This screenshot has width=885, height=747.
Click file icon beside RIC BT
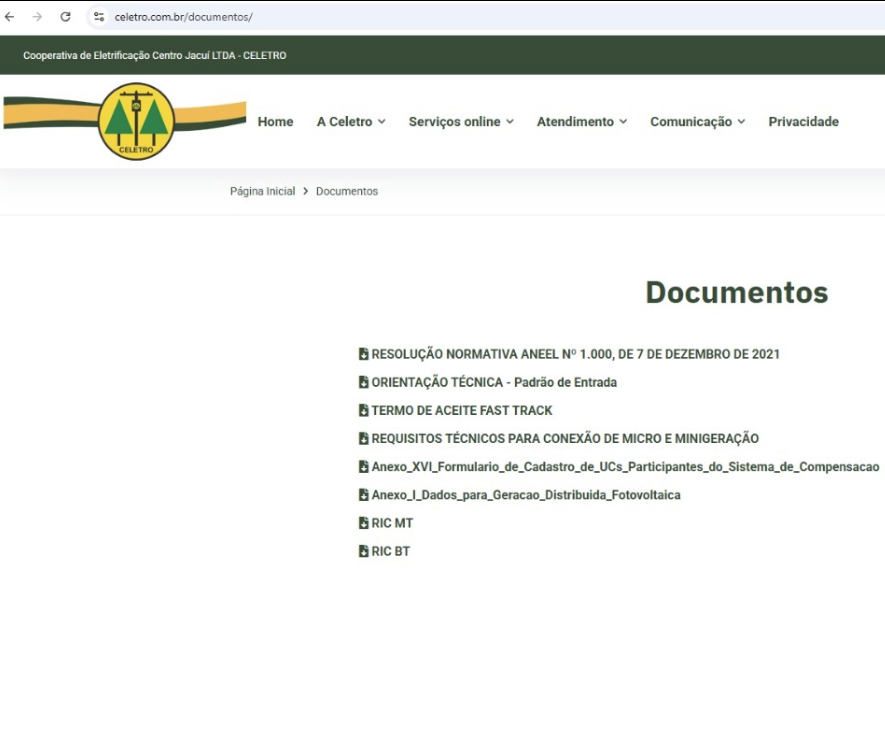coord(363,552)
